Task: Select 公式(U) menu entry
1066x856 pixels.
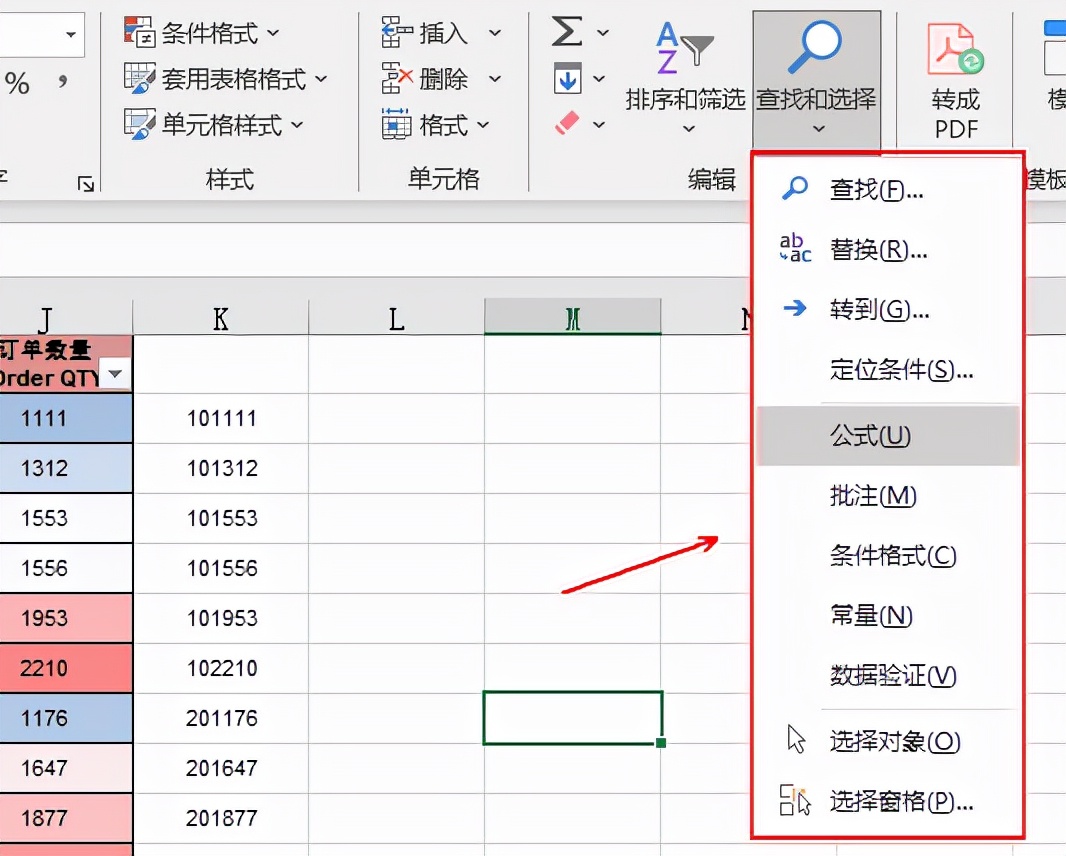Action: tap(888, 436)
